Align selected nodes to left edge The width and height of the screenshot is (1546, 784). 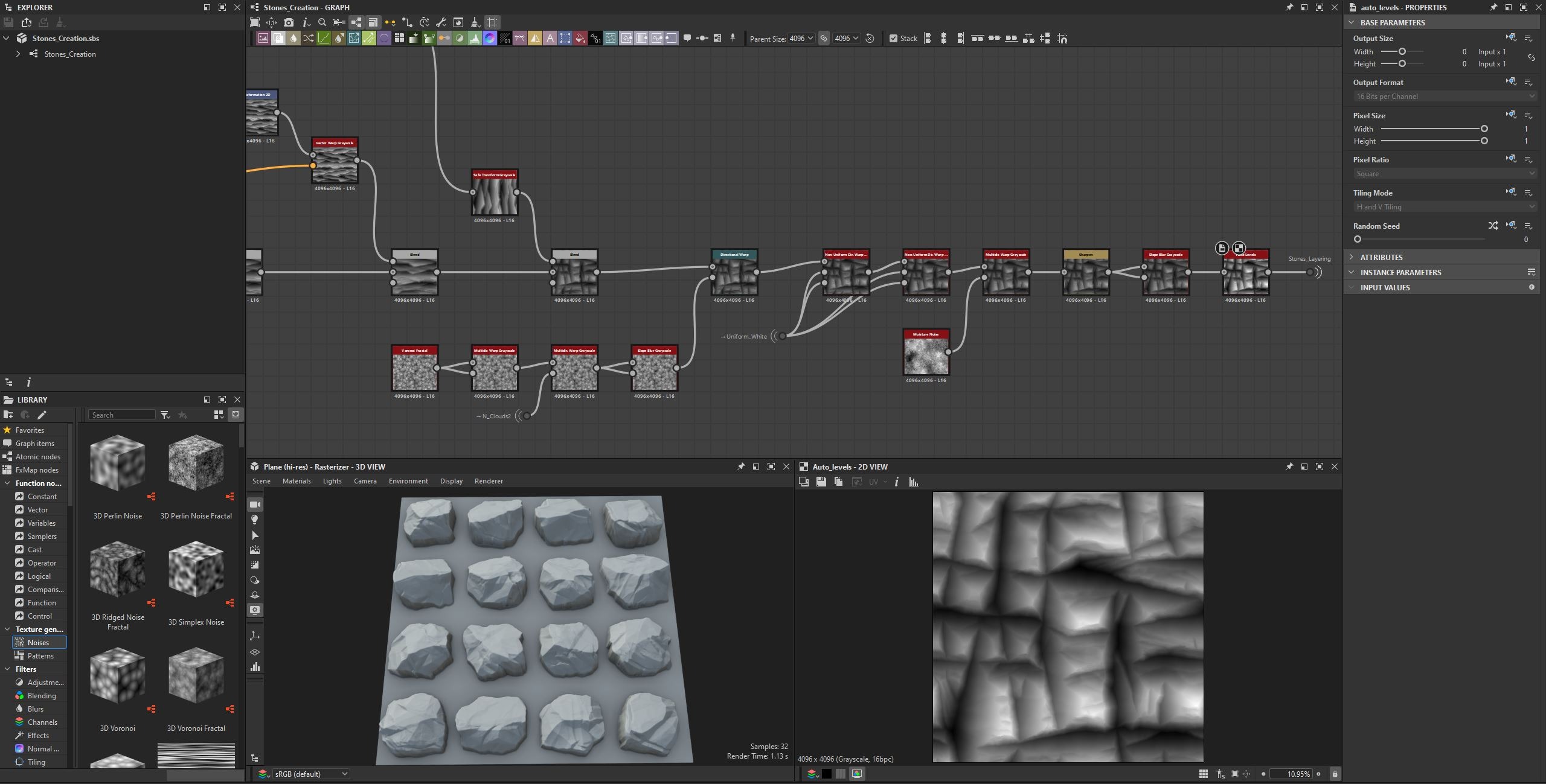(928, 39)
